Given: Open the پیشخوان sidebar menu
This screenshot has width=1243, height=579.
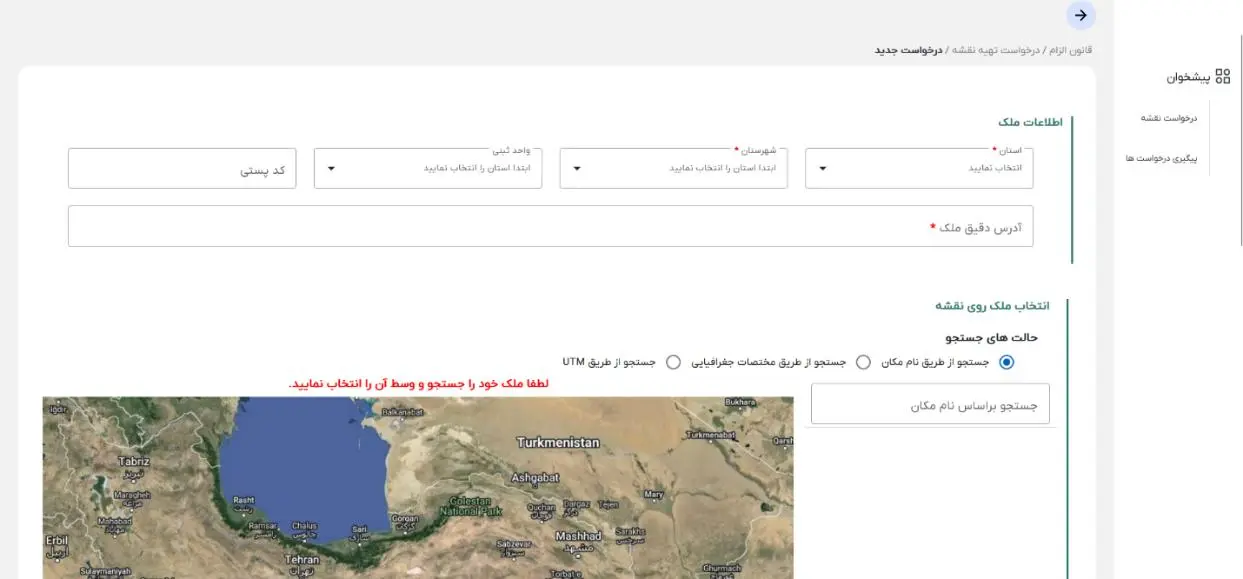Looking at the screenshot, I should click(x=1197, y=76).
